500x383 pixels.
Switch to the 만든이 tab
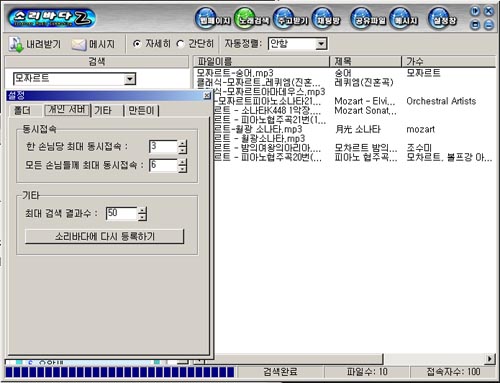[141, 110]
